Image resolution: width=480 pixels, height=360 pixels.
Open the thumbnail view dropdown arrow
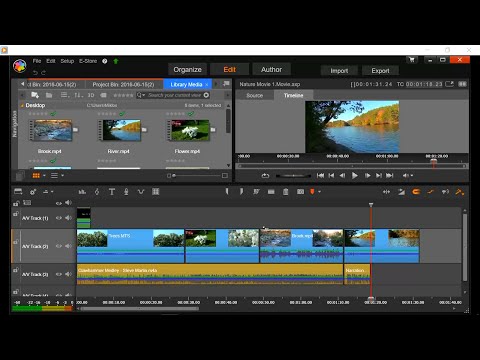44,175
